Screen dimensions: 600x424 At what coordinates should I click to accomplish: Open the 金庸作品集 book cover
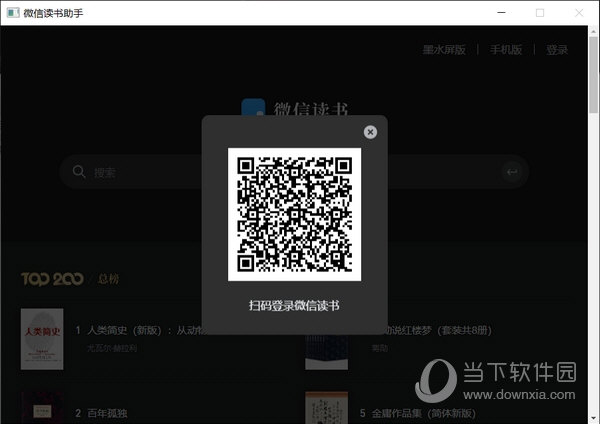click(327, 408)
